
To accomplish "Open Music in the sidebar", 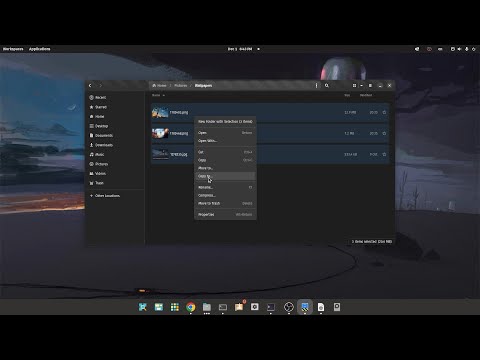I will click(x=97, y=154).
